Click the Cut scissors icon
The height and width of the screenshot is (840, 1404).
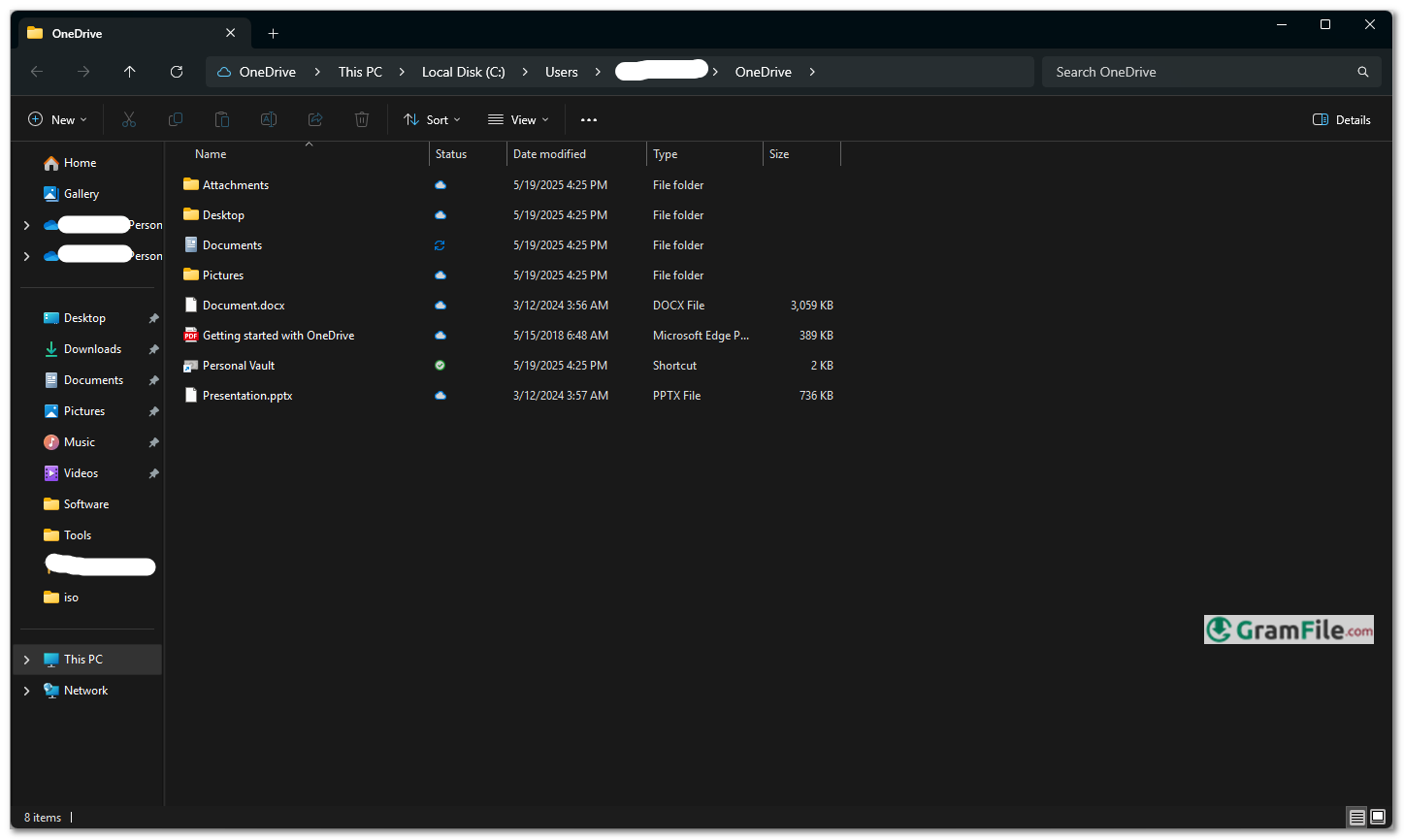pos(129,119)
